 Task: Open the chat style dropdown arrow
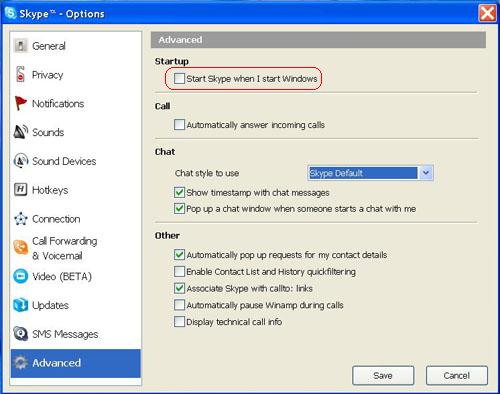pos(426,173)
